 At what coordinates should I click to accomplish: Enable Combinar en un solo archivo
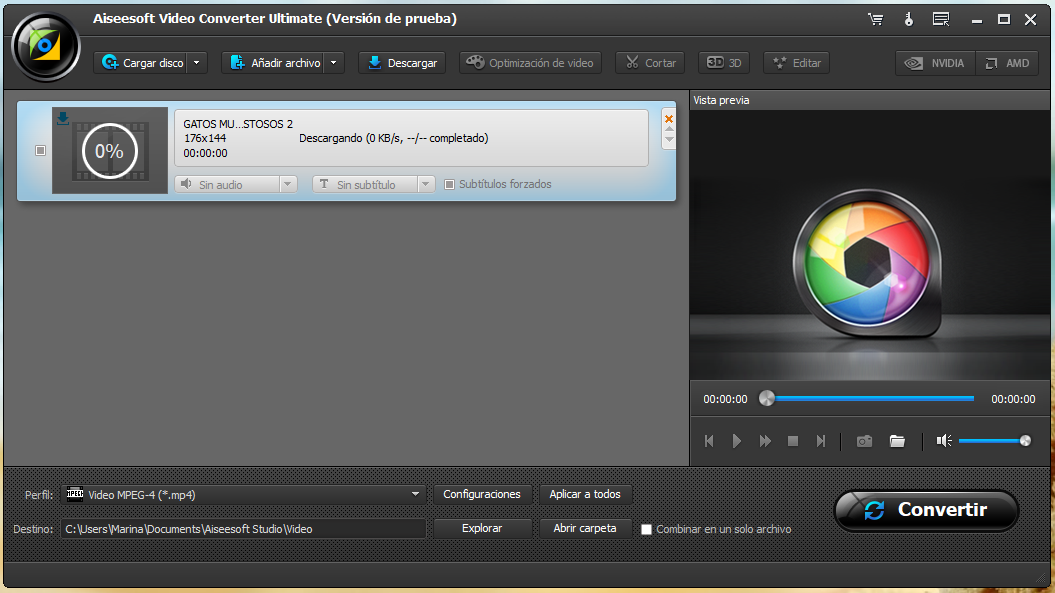tap(647, 530)
